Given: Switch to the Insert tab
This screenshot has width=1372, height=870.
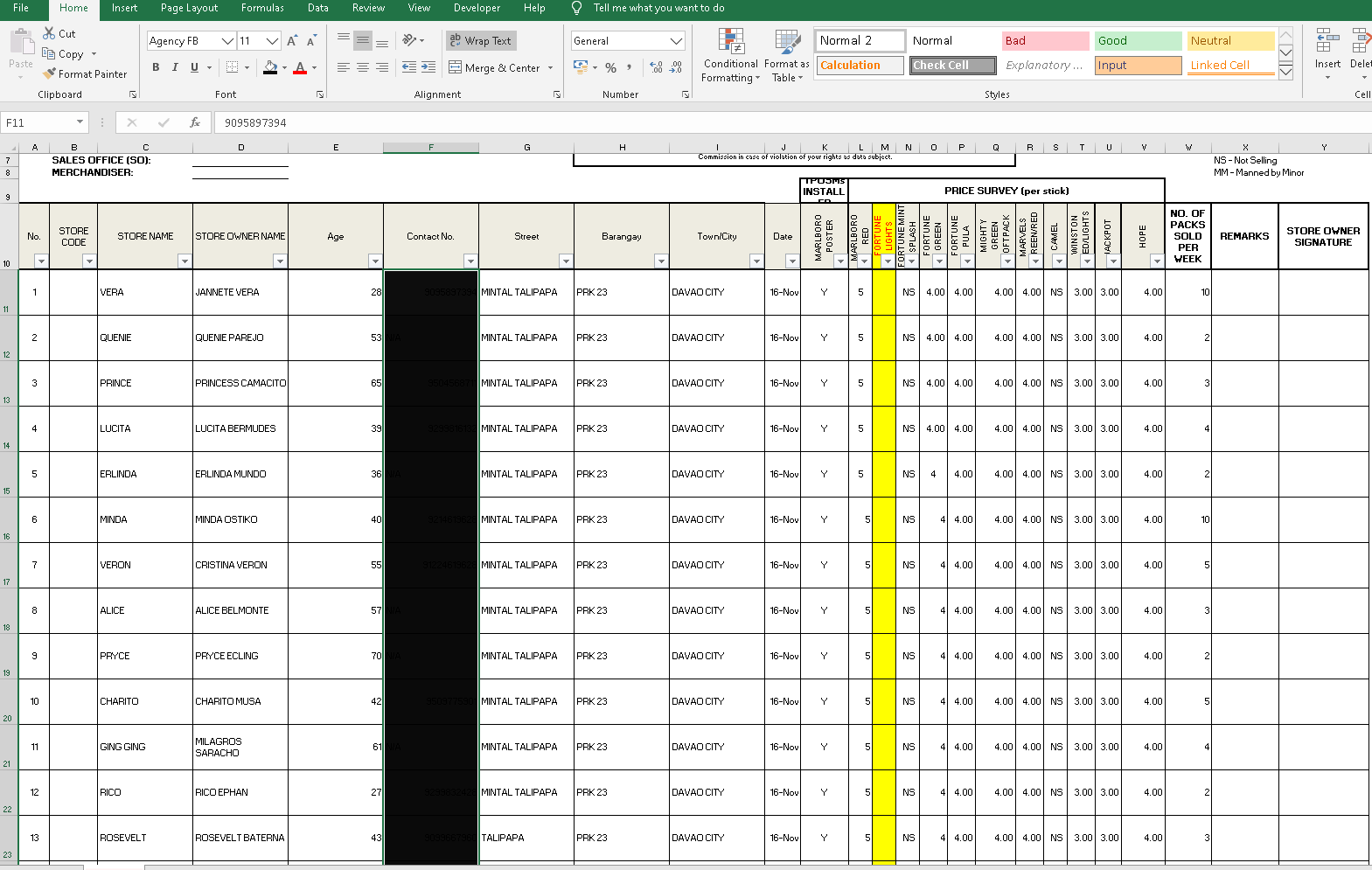Looking at the screenshot, I should pos(124,8).
